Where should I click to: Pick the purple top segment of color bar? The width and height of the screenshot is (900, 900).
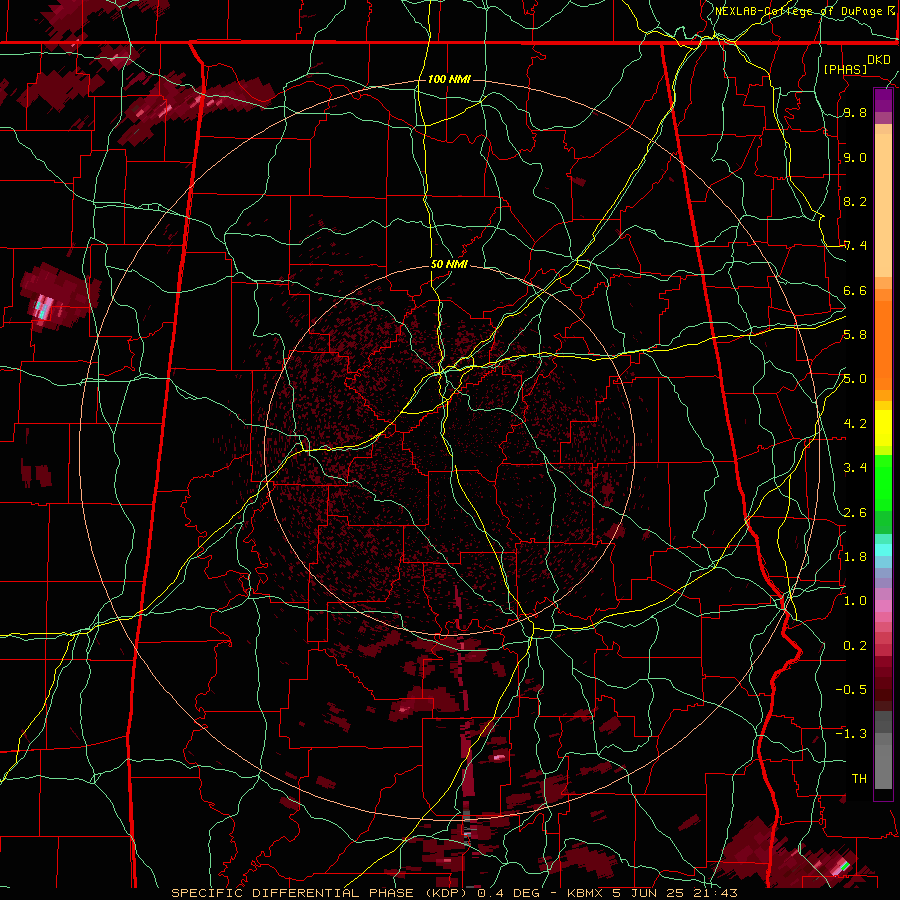[x=883, y=100]
